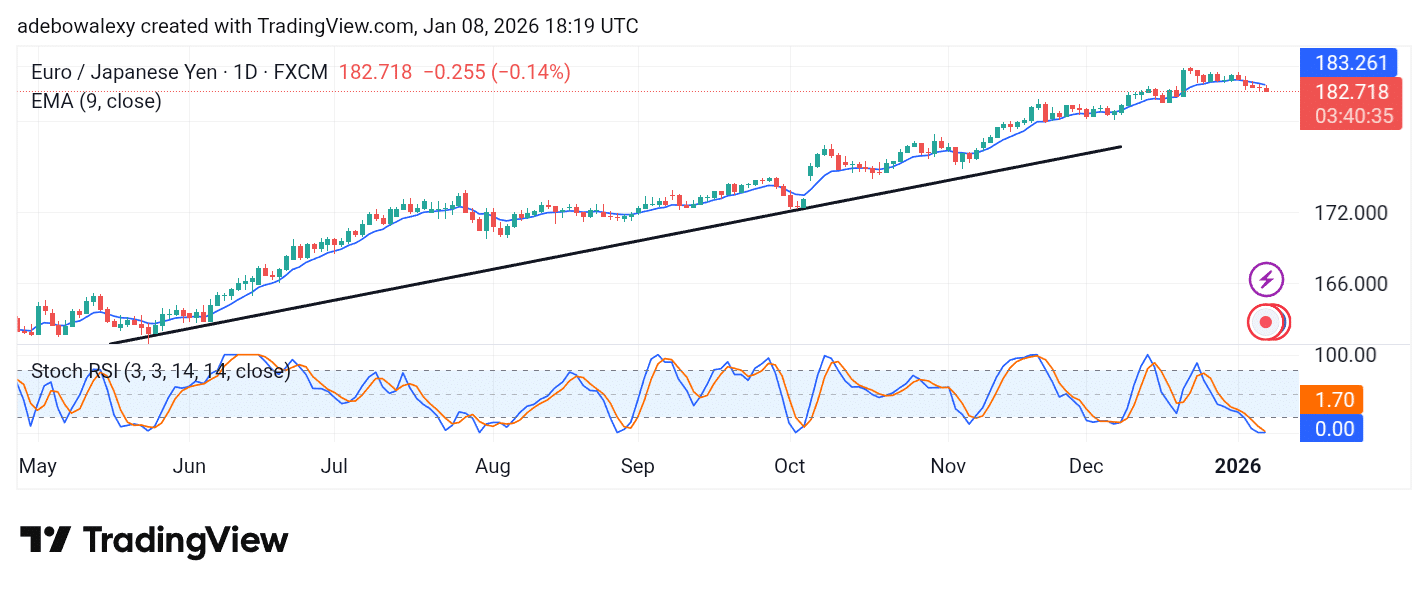Image resolution: width=1428 pixels, height=591 pixels.
Task: Click the May label on the time axis
Action: (39, 466)
